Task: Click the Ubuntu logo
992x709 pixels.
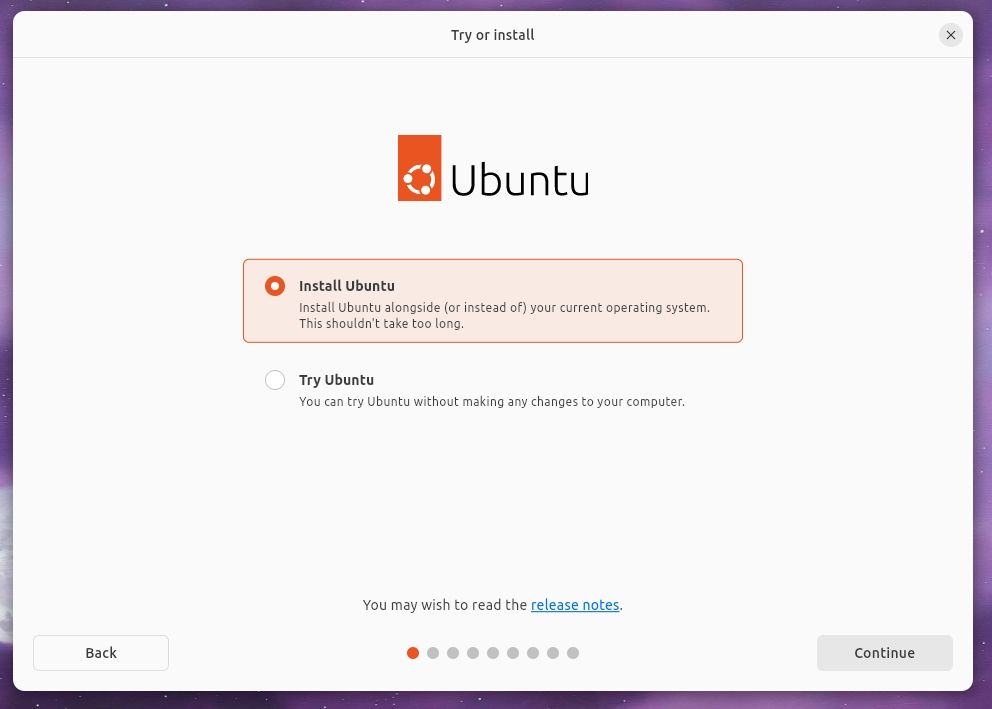Action: point(493,168)
